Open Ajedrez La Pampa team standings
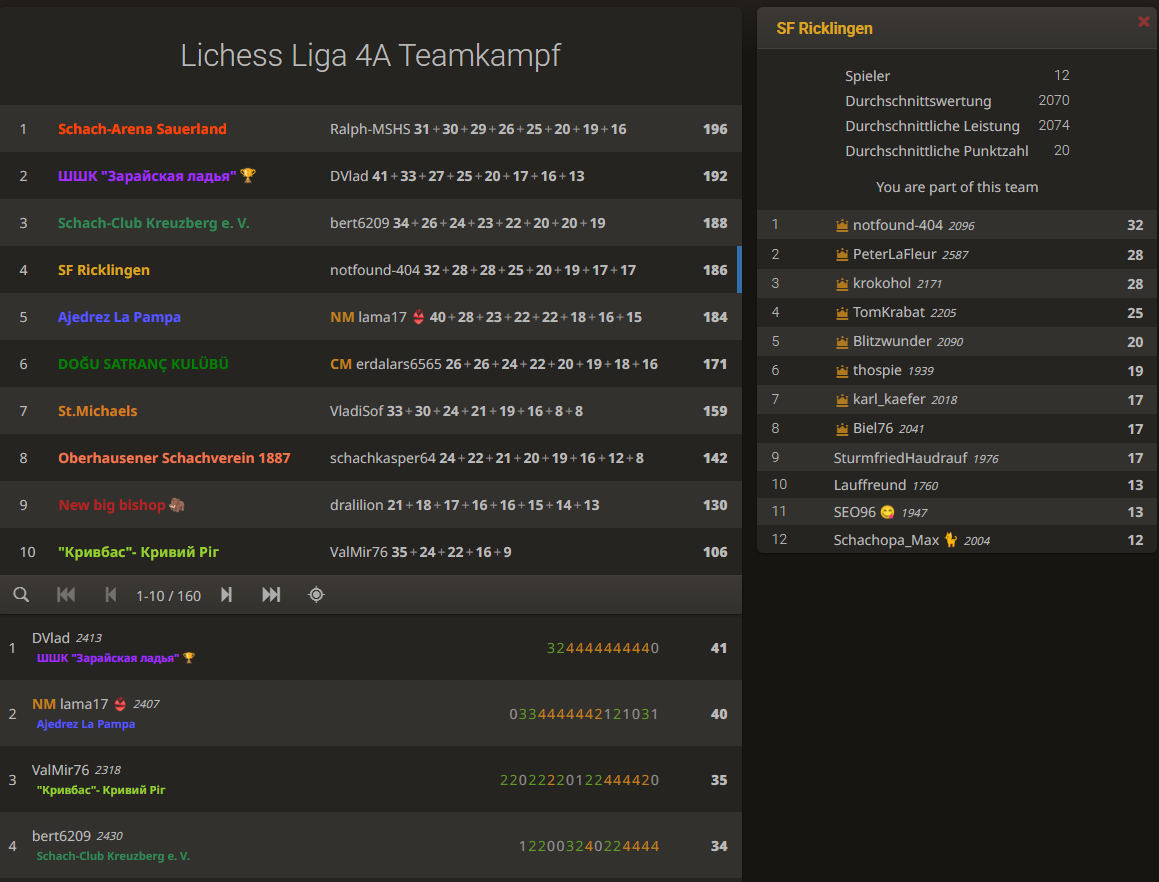The height and width of the screenshot is (882, 1159). click(x=119, y=317)
